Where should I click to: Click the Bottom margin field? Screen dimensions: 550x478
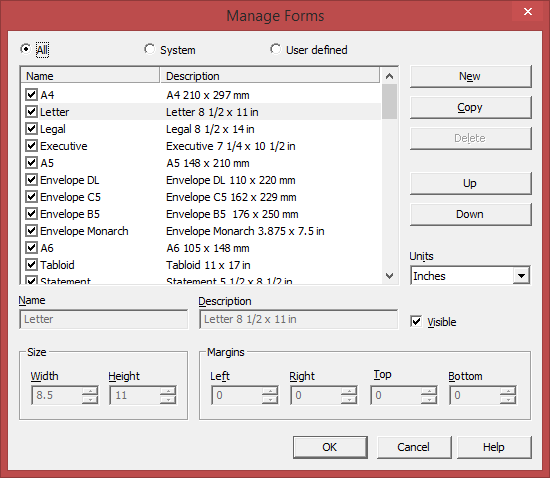point(475,395)
